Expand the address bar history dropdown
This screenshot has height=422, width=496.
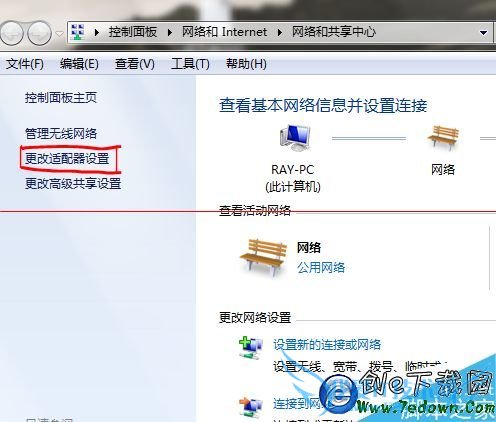point(483,33)
